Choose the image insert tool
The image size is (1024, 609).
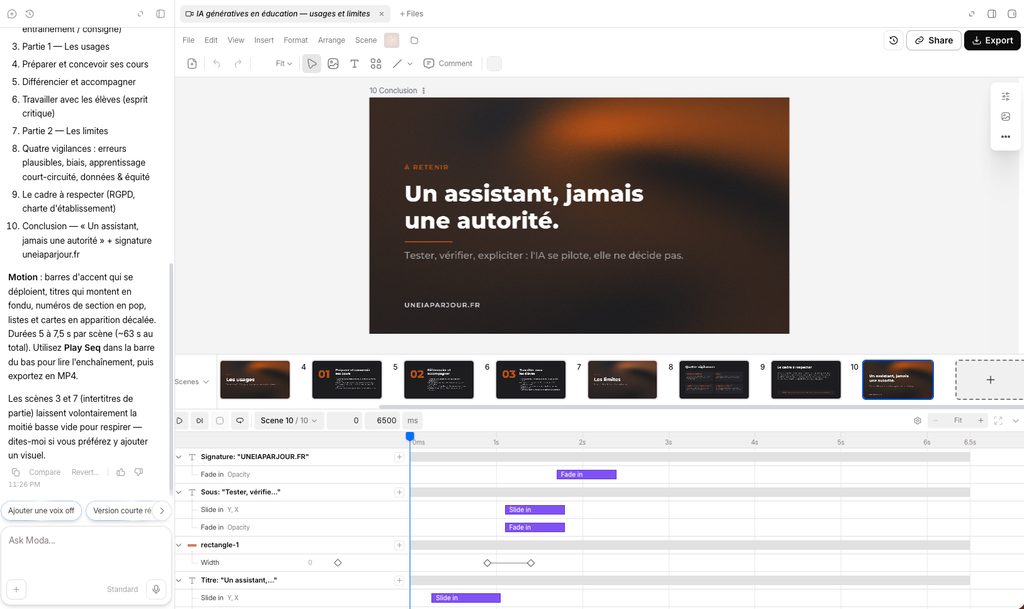point(333,63)
